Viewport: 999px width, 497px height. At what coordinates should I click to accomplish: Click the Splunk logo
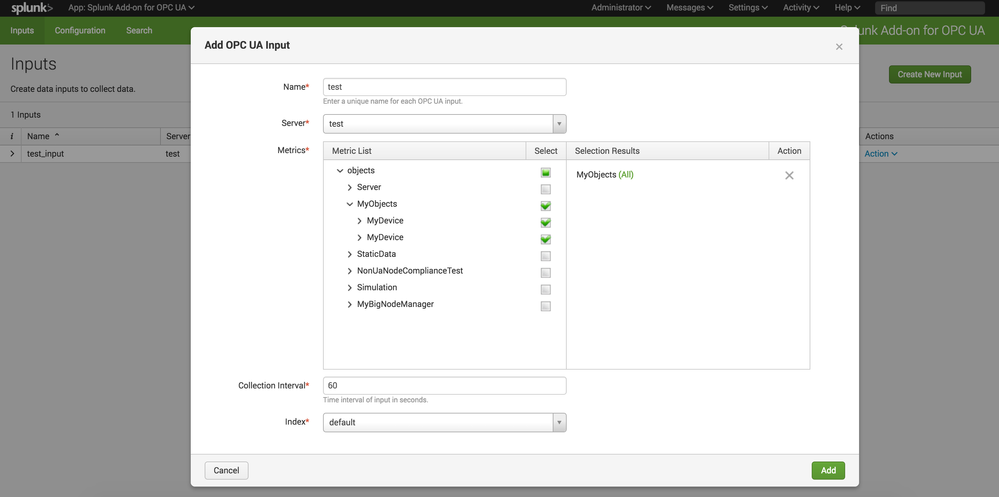point(32,8)
